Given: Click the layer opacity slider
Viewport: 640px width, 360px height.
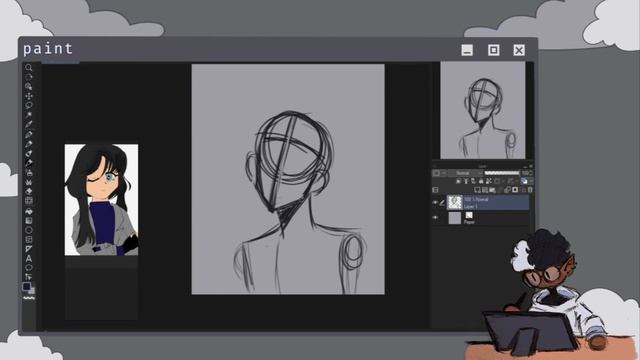Looking at the screenshot, I should click(x=502, y=173).
